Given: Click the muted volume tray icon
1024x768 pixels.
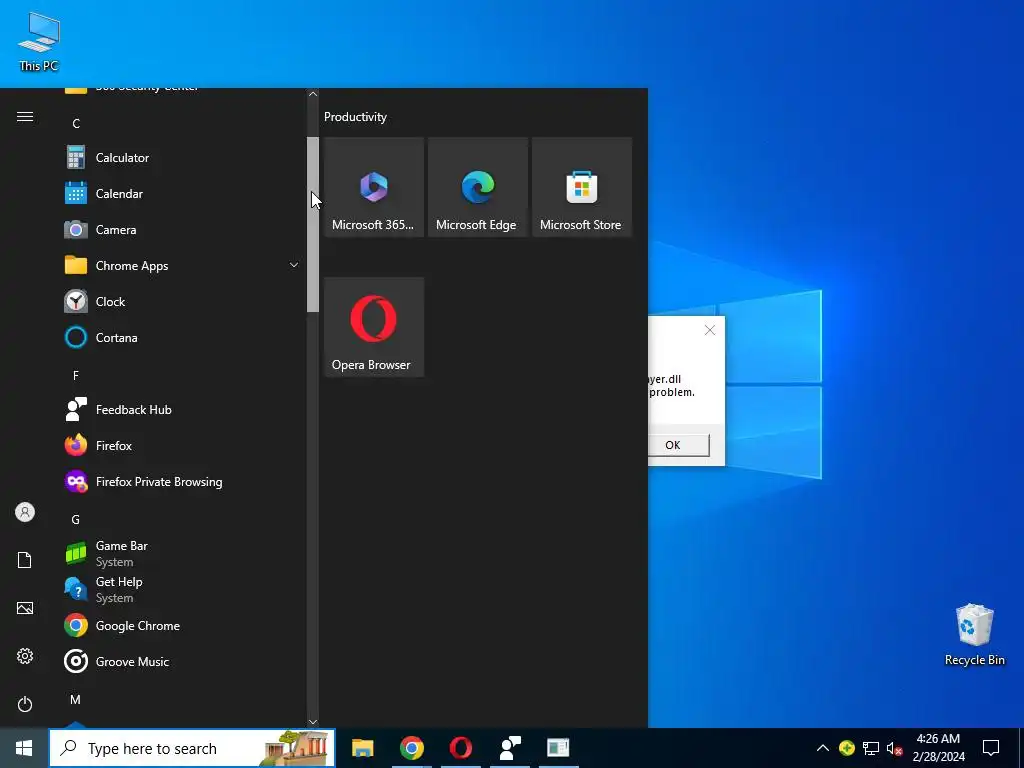Looking at the screenshot, I should [894, 748].
